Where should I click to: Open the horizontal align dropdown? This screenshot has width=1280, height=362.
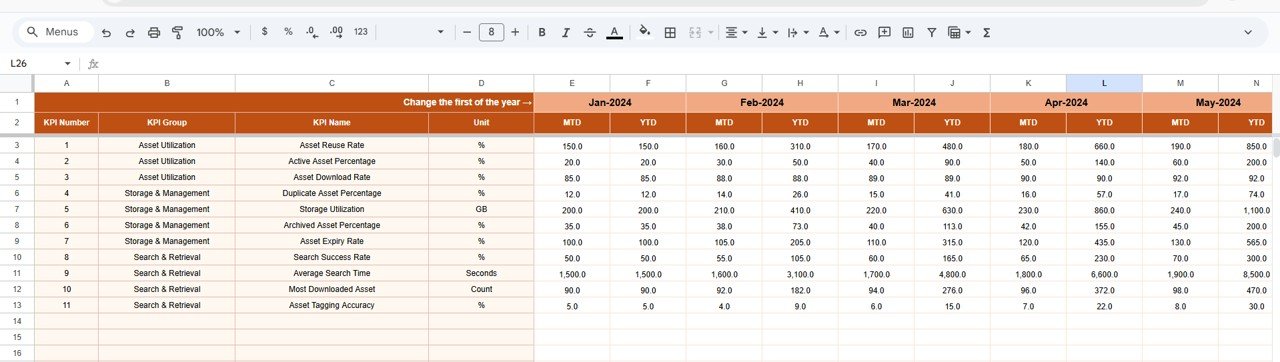(x=736, y=32)
